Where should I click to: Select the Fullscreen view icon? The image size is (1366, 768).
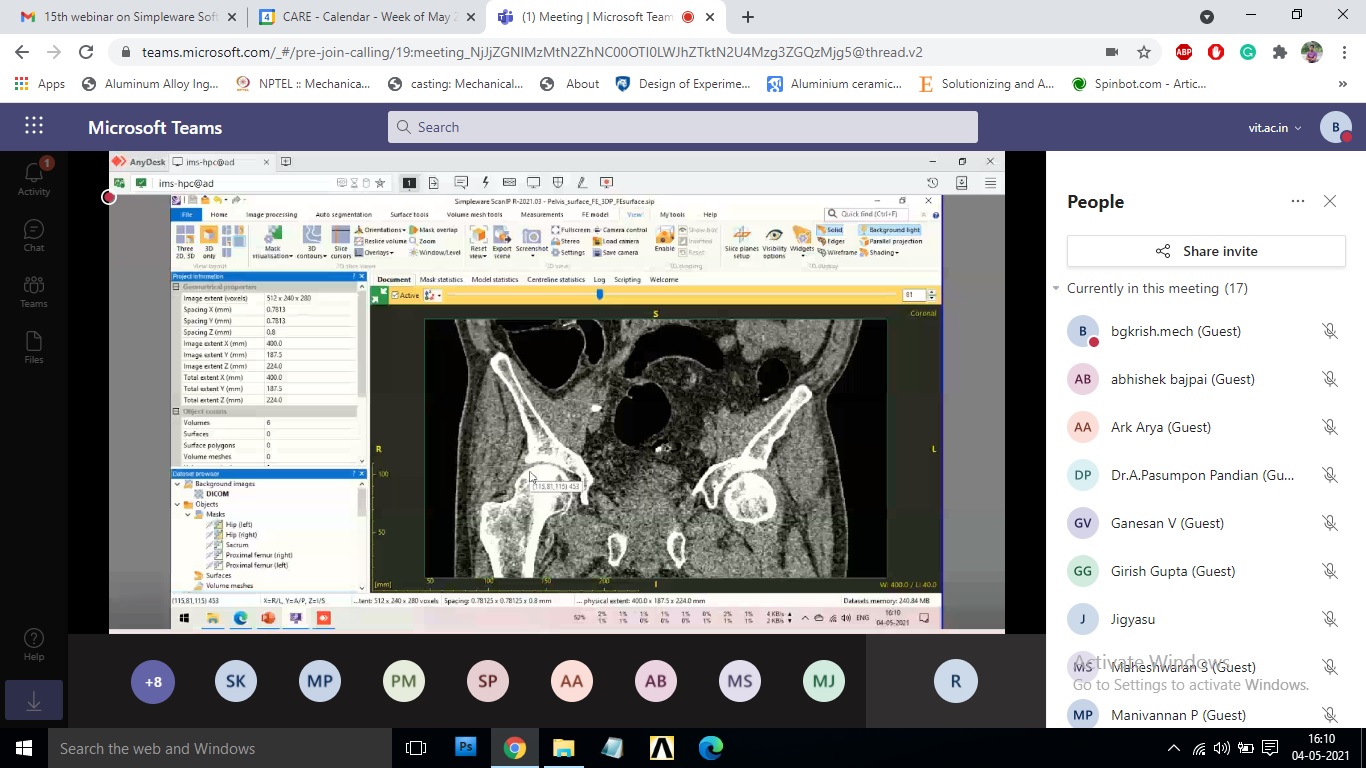pyautogui.click(x=571, y=230)
